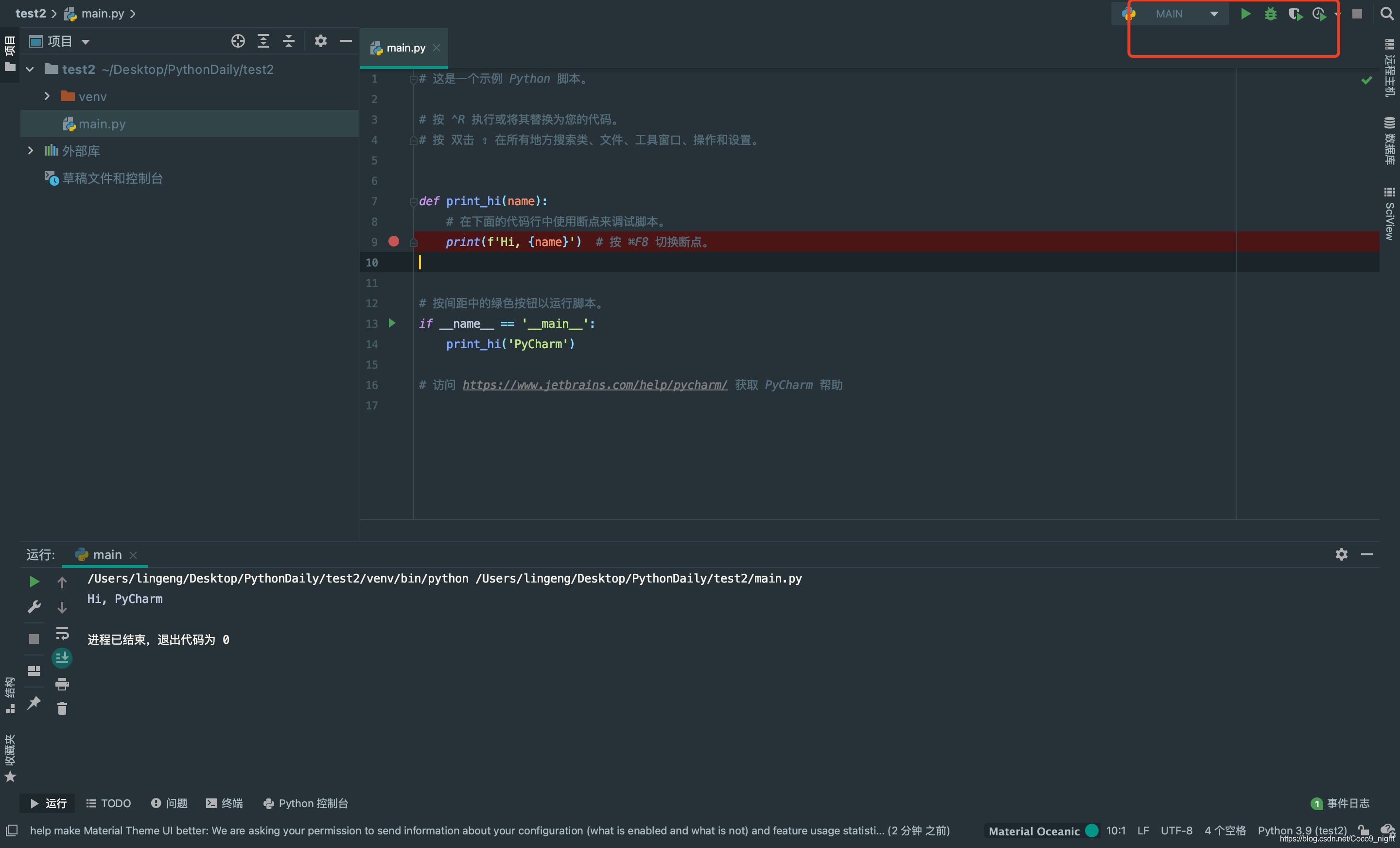
Task: Select main.py in the project tree
Action: [189, 124]
